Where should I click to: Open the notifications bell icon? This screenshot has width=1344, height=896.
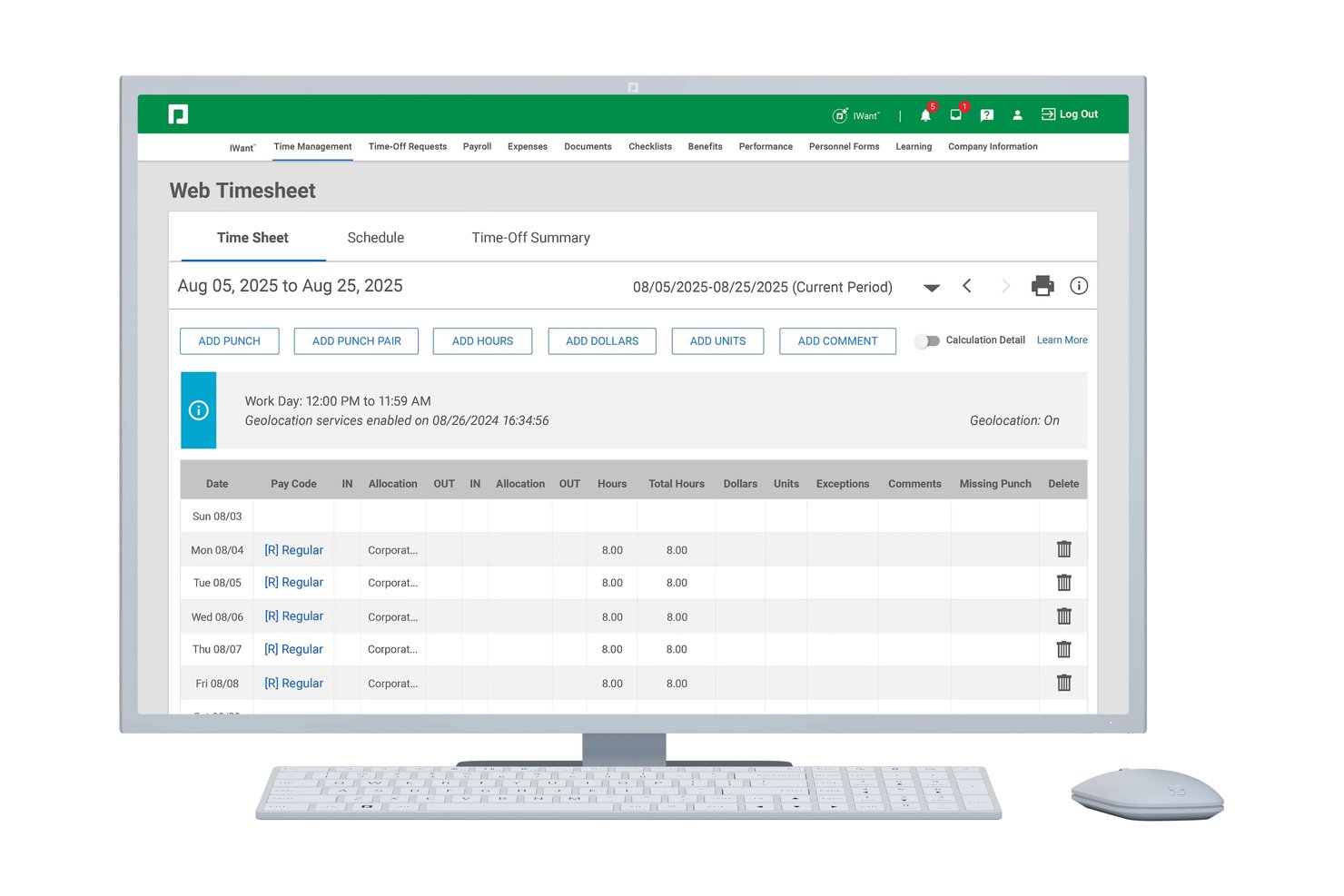925,115
